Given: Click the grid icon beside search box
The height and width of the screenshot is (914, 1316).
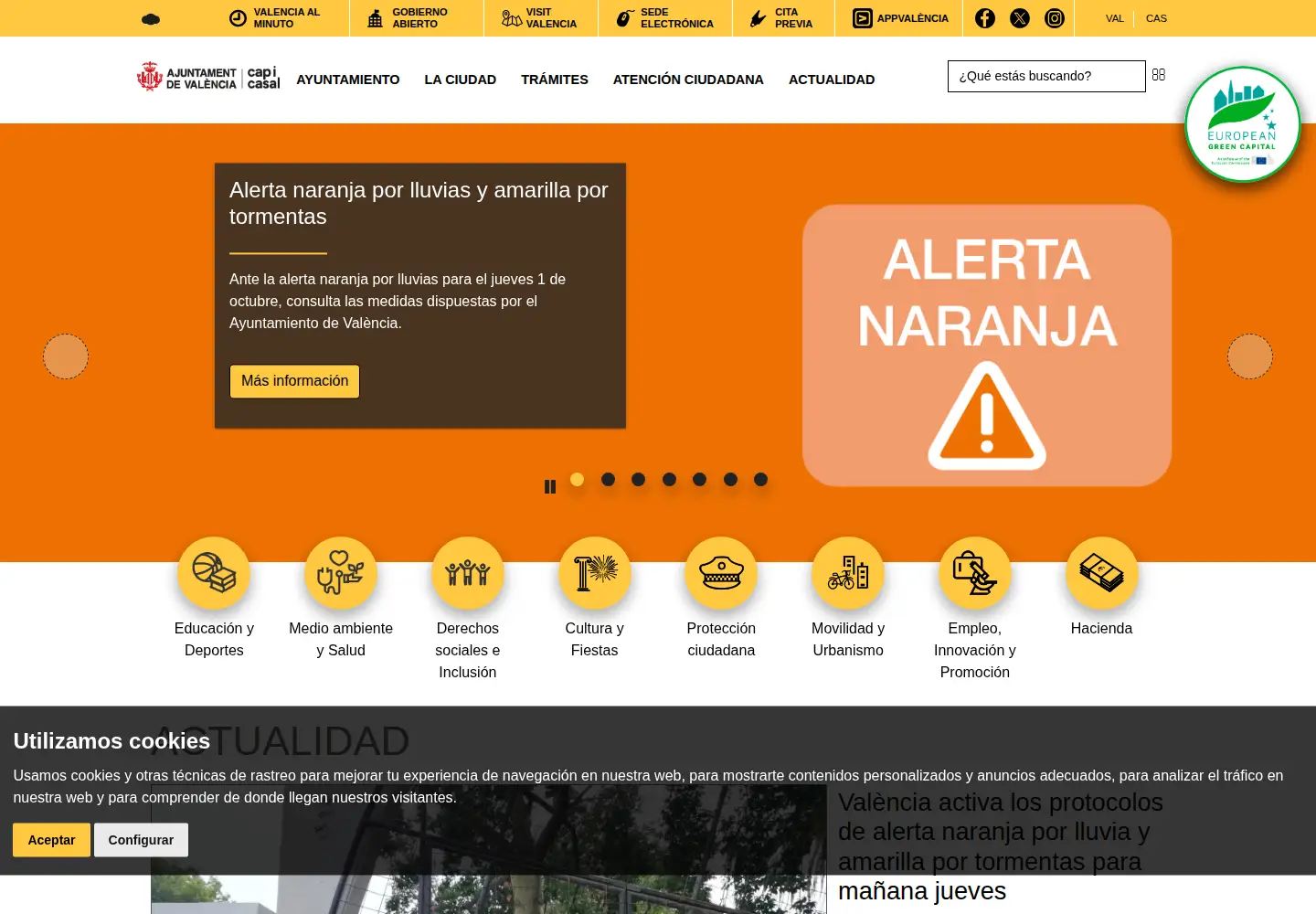Looking at the screenshot, I should 1159,75.
